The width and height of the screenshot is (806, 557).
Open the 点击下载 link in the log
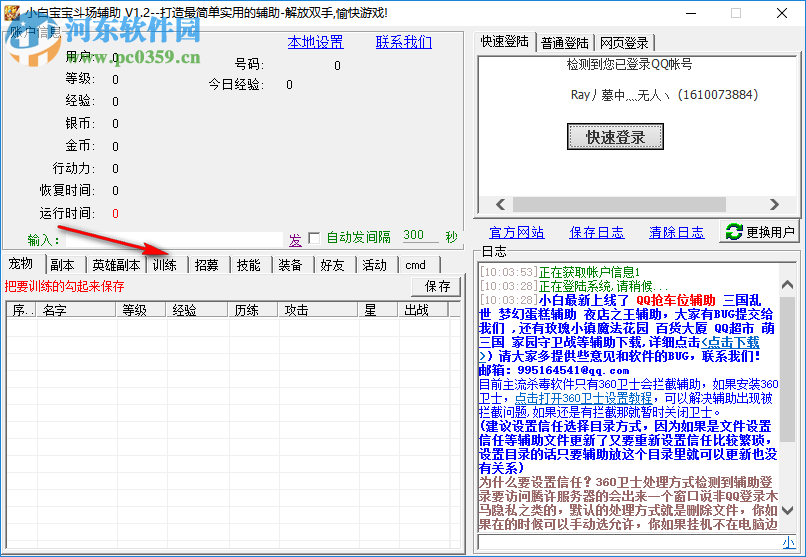731,342
